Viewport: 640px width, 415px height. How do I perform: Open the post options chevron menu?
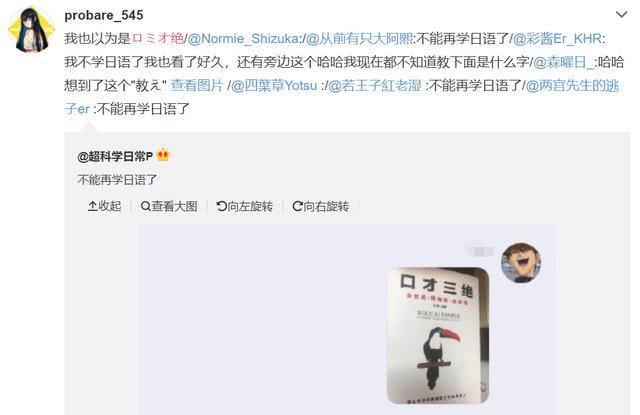(621, 15)
